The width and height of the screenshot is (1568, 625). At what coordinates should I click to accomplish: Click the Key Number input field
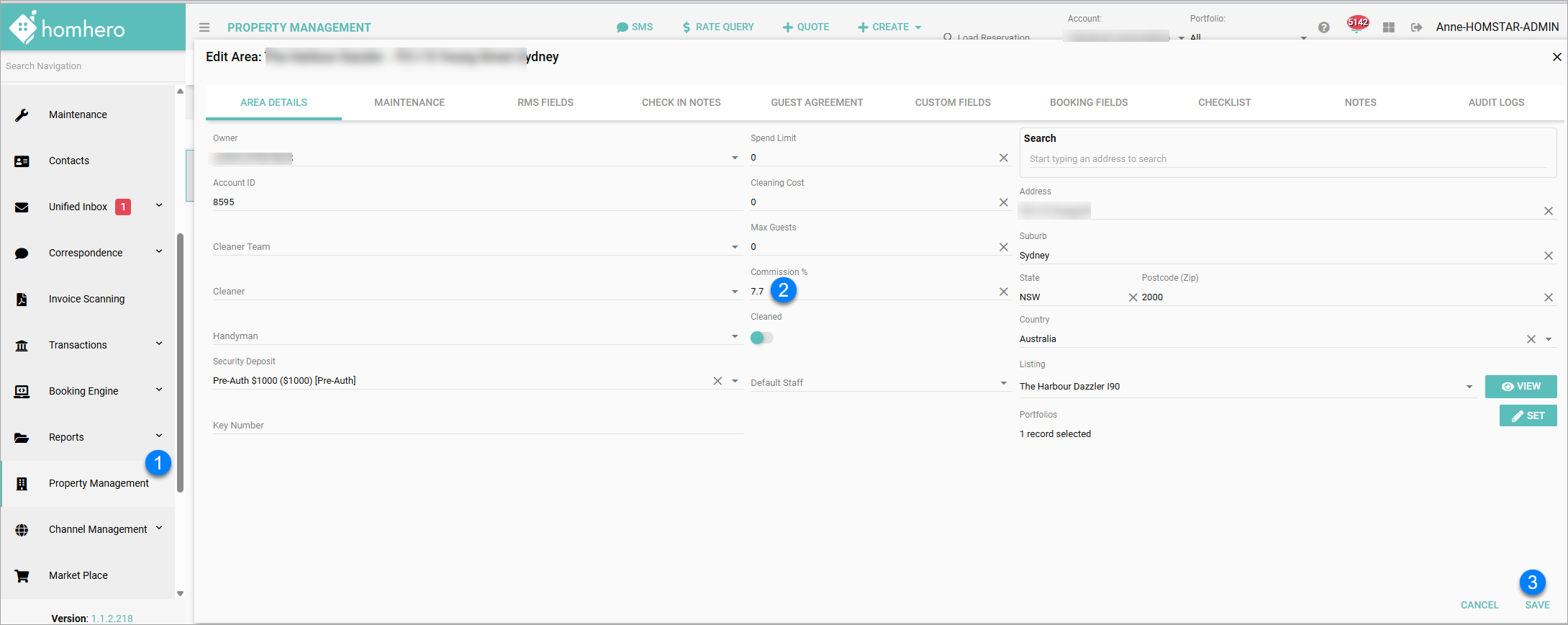tap(476, 426)
